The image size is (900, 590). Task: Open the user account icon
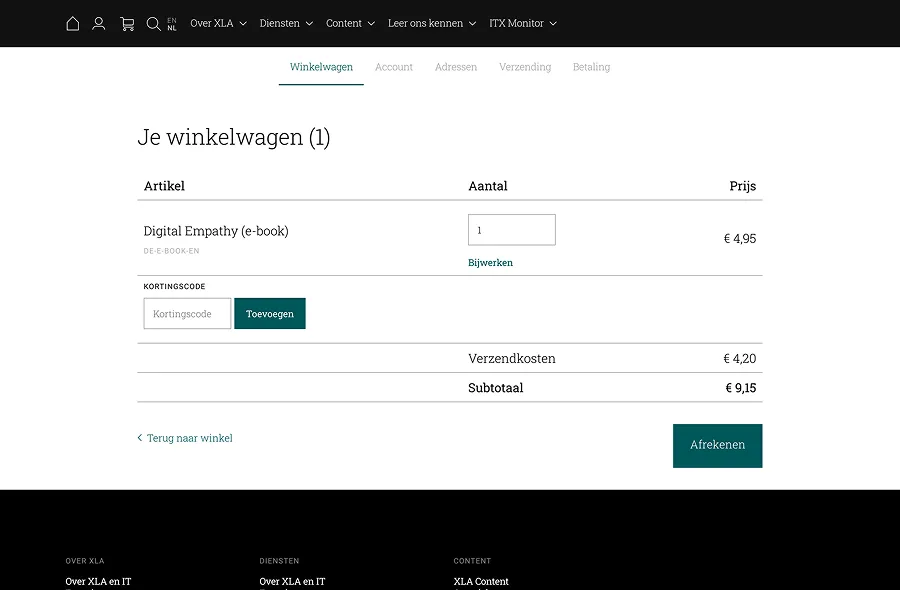99,24
